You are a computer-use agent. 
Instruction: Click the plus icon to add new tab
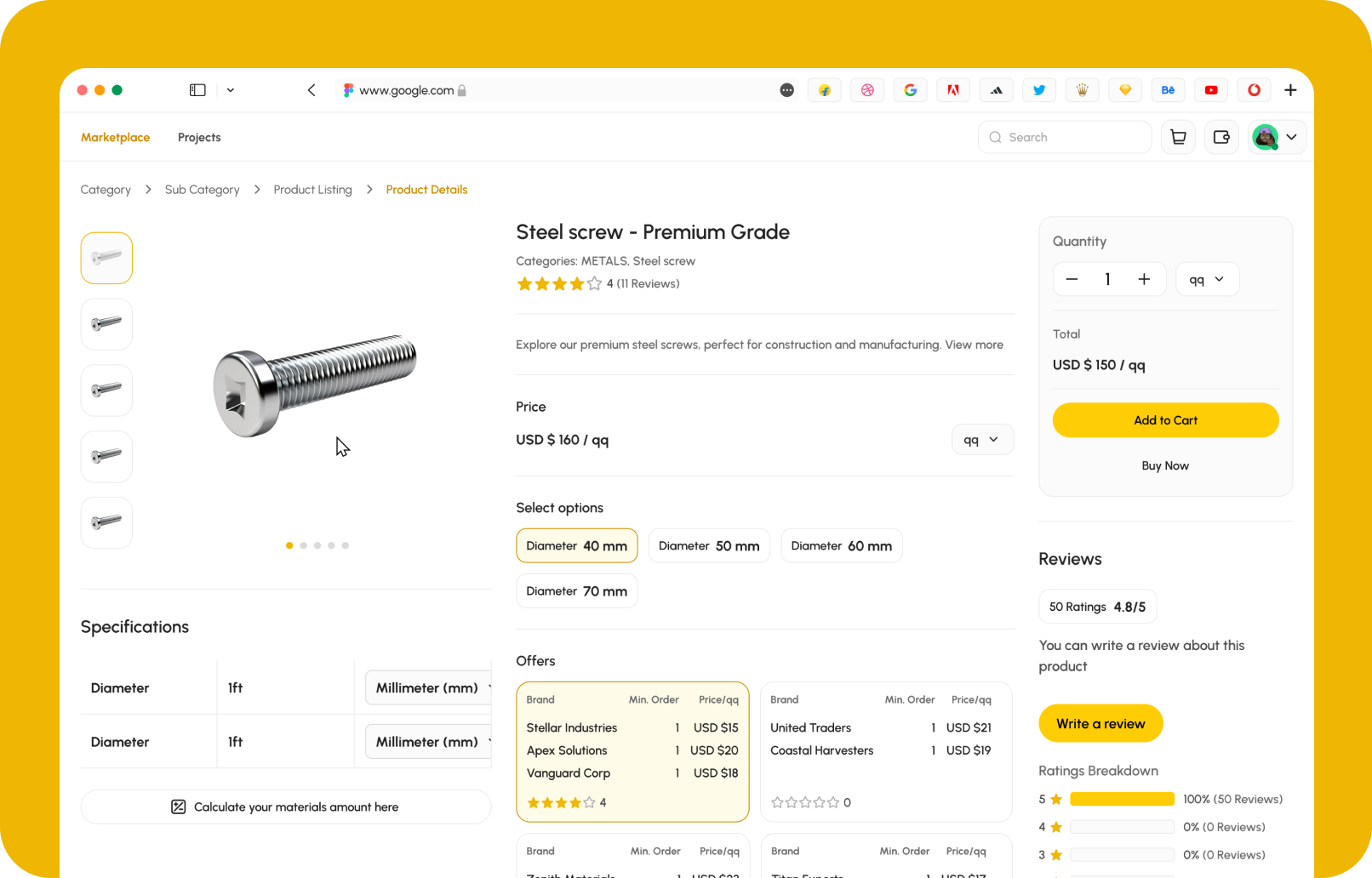tap(1290, 90)
